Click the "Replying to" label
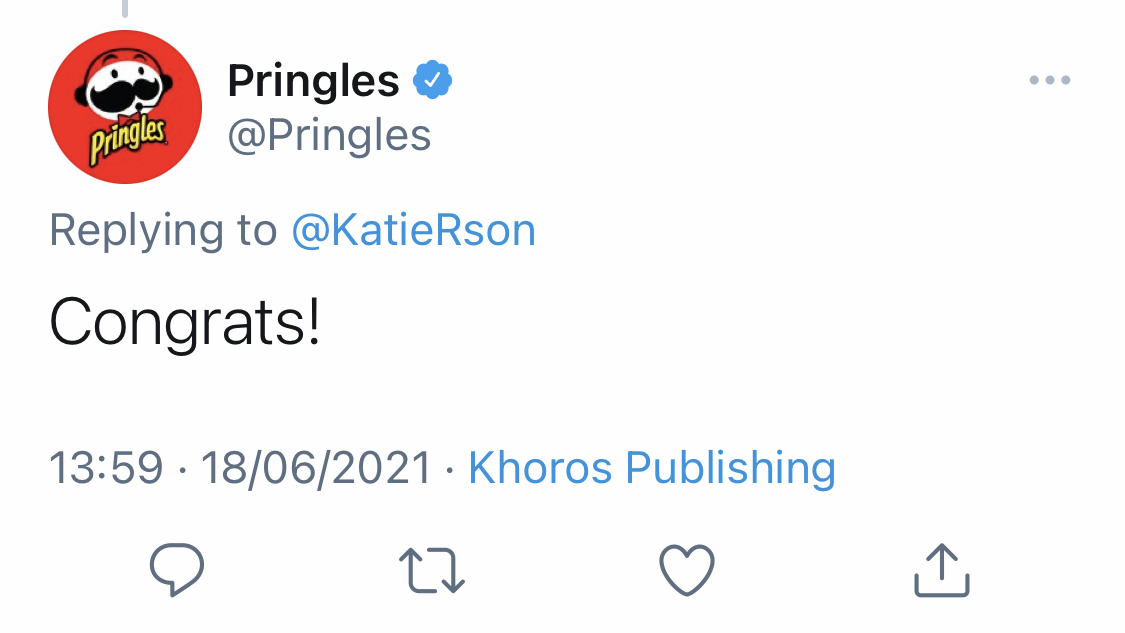Image resolution: width=1125 pixels, height=633 pixels. [x=162, y=231]
